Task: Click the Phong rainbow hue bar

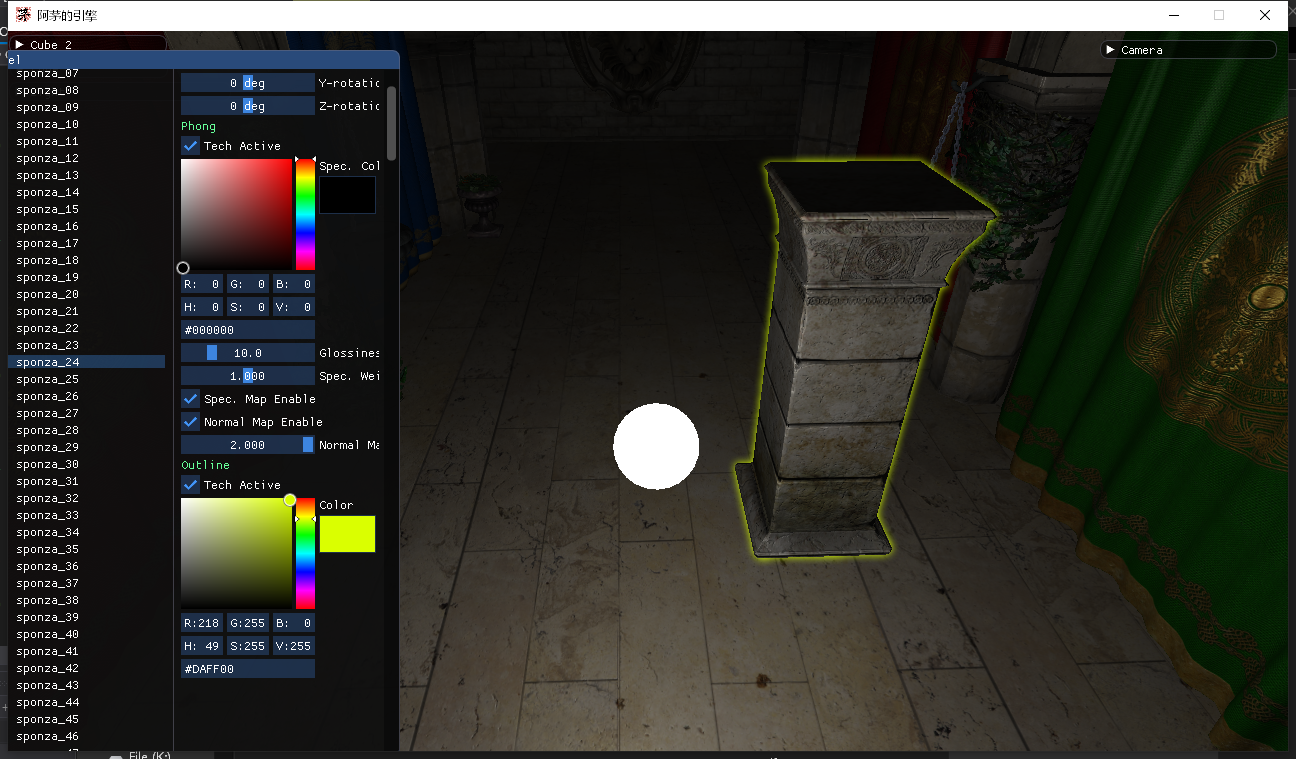Action: [x=305, y=215]
